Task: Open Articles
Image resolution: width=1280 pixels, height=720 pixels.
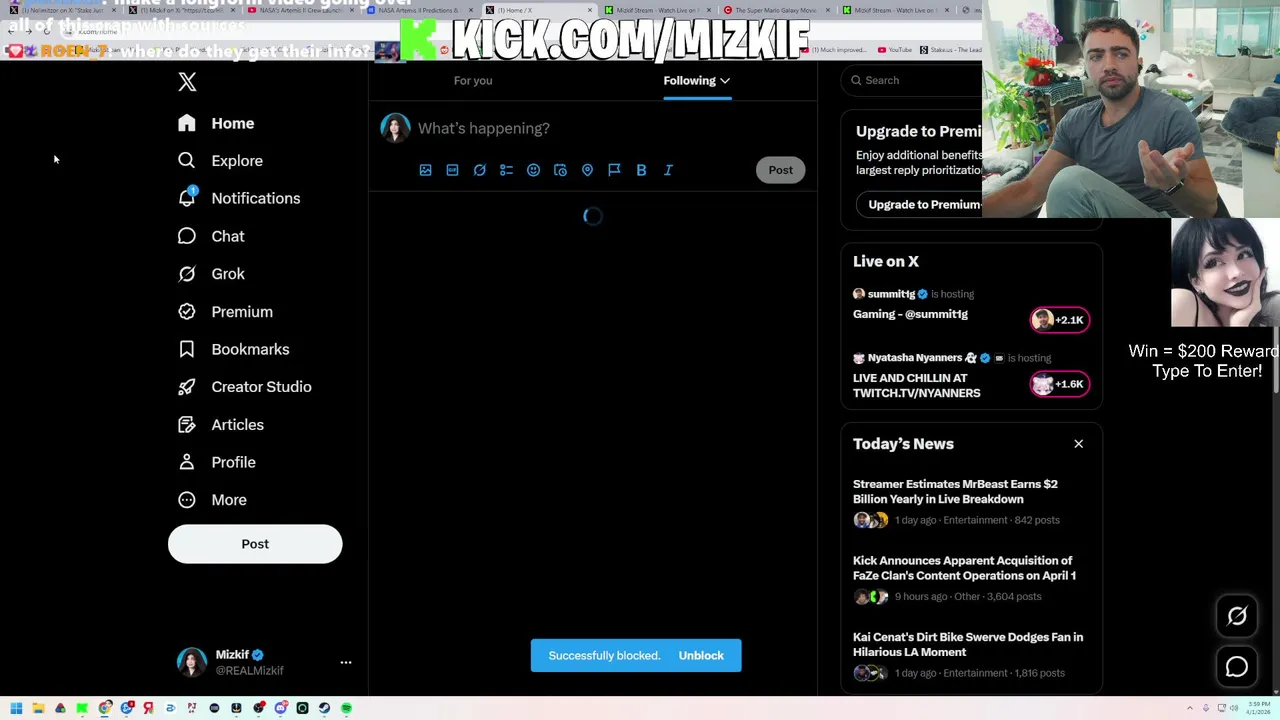Action: pyautogui.click(x=220, y=425)
